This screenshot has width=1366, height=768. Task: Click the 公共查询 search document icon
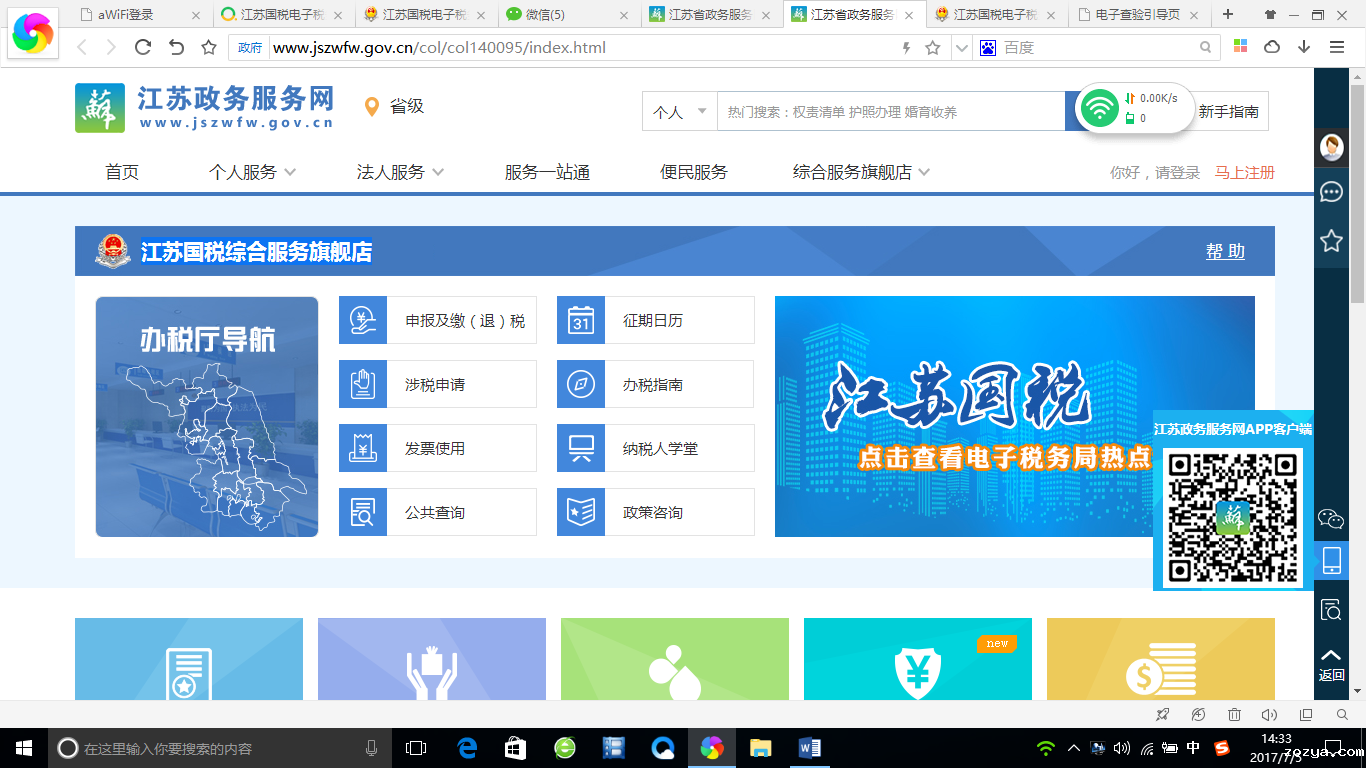(363, 513)
